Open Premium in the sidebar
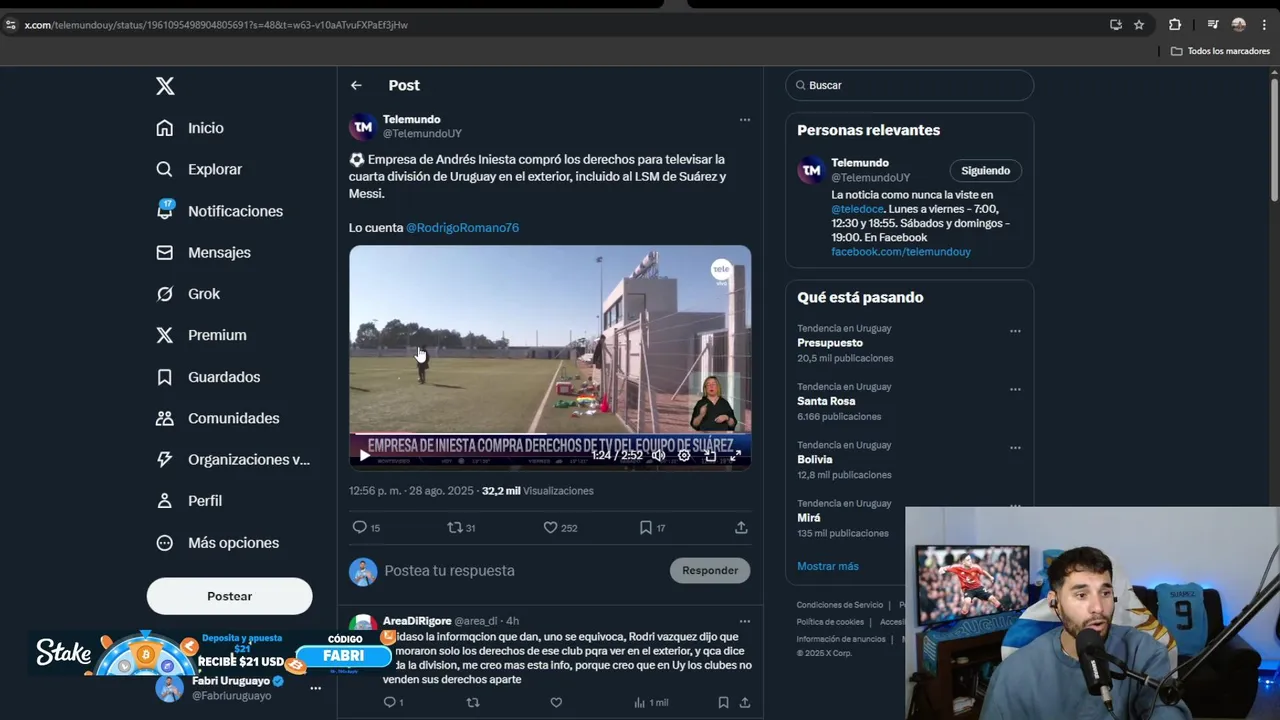Viewport: 1280px width, 720px height. pyautogui.click(x=201, y=335)
